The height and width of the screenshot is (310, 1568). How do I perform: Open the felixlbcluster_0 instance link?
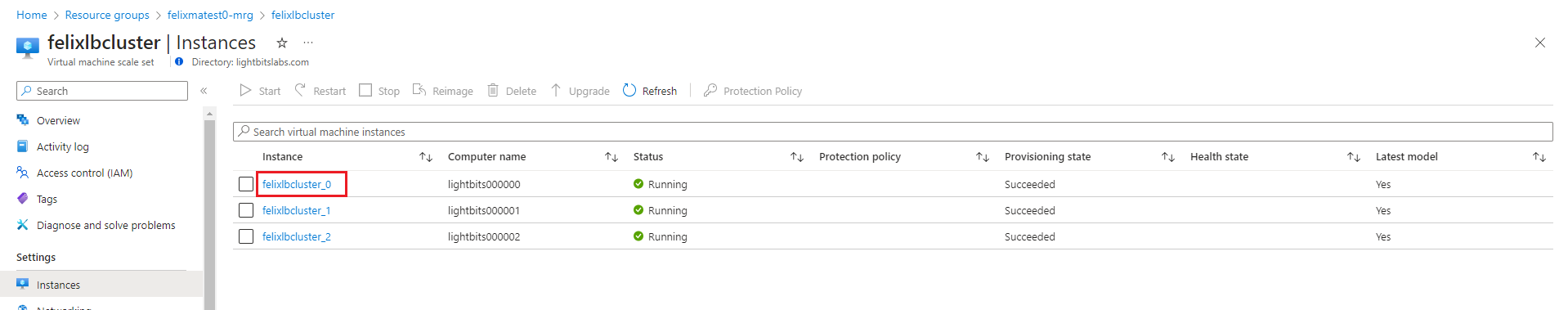point(297,184)
